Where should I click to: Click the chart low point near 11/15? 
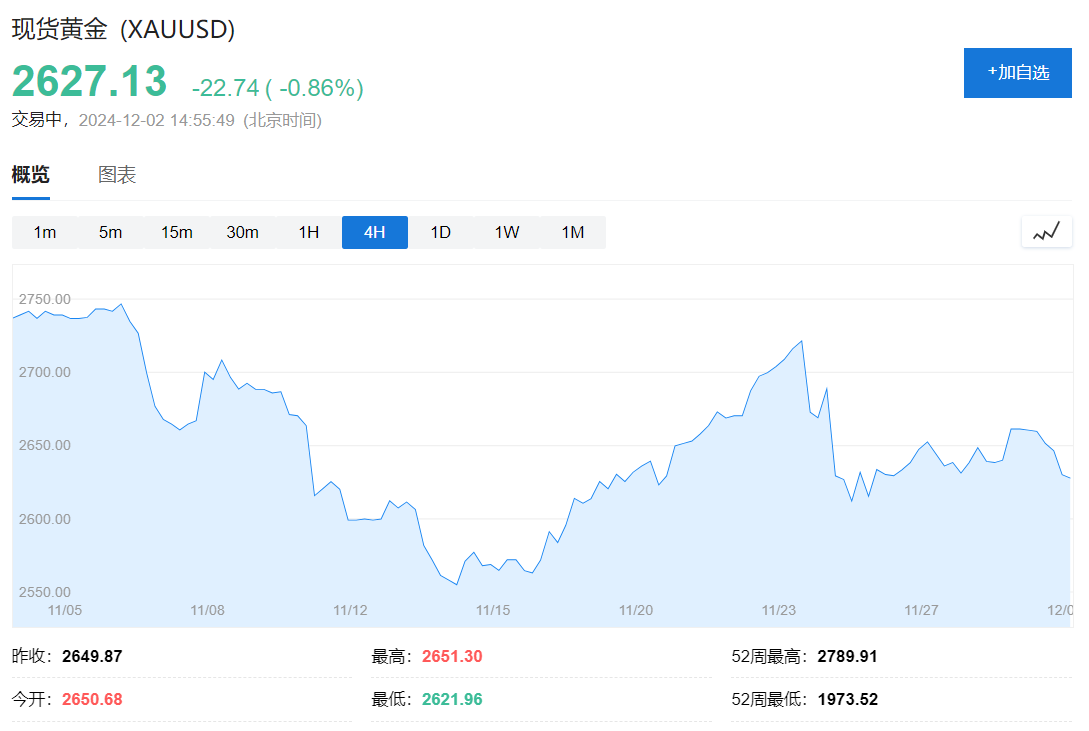click(457, 584)
